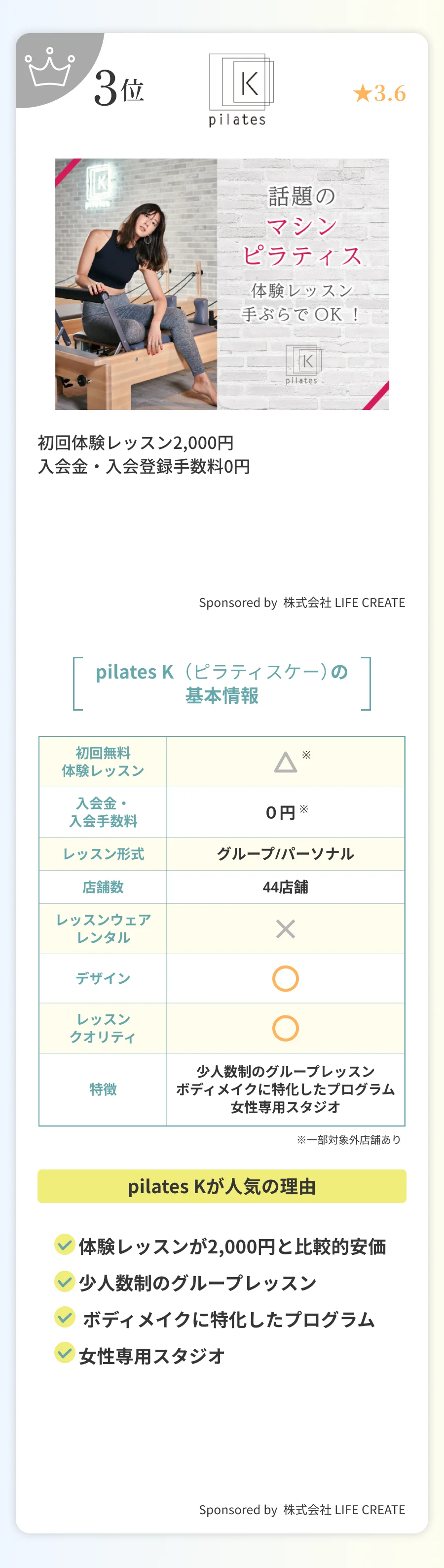
Task: Click the ※一部対象外店舗あり footnote
Action: point(348,1140)
